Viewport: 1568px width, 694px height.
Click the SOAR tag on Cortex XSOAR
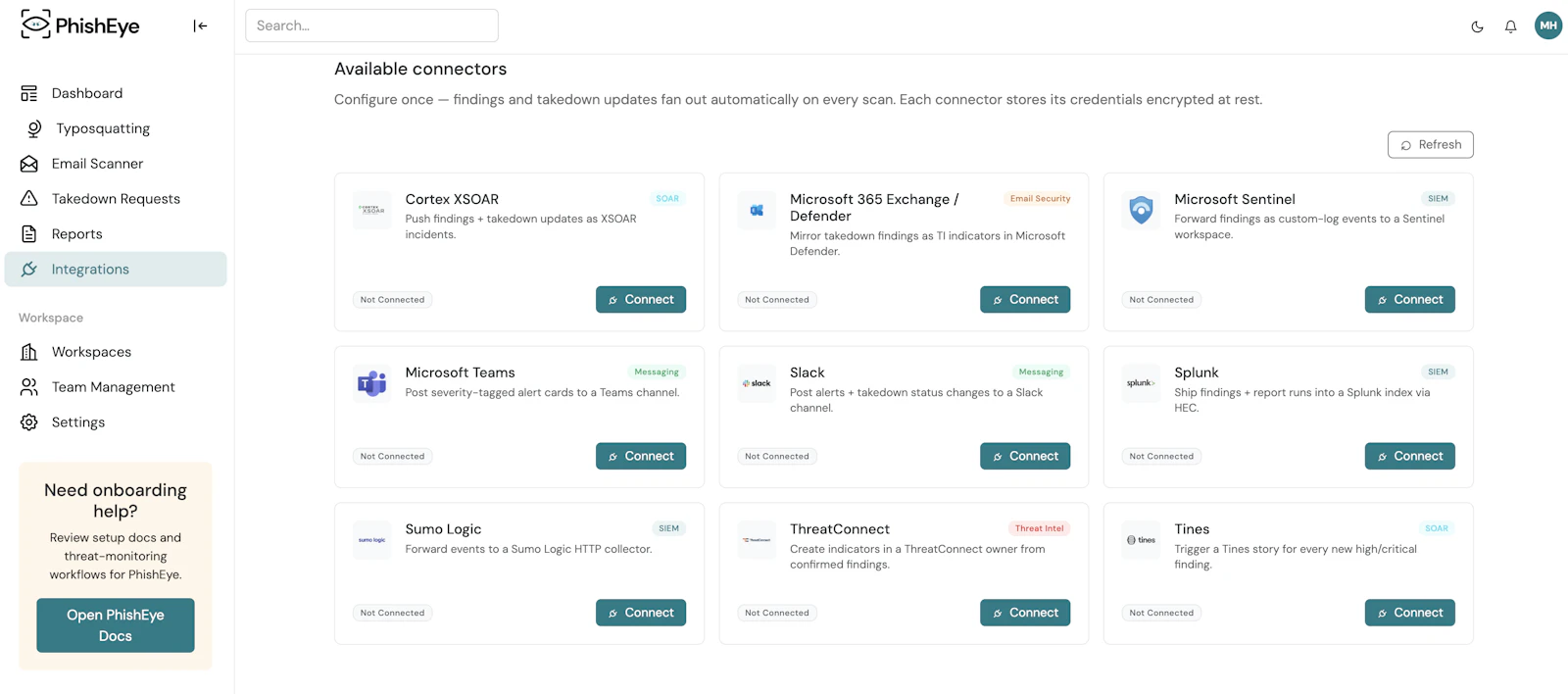[667, 199]
